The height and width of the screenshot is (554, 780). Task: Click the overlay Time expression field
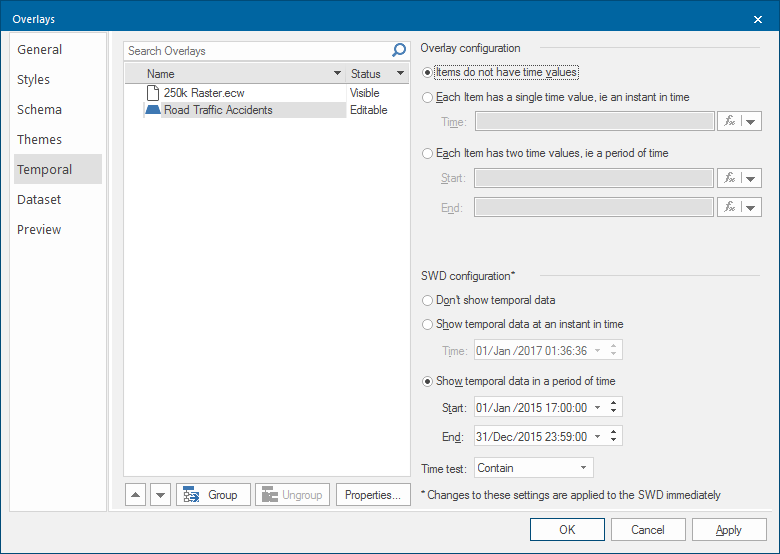pos(594,121)
